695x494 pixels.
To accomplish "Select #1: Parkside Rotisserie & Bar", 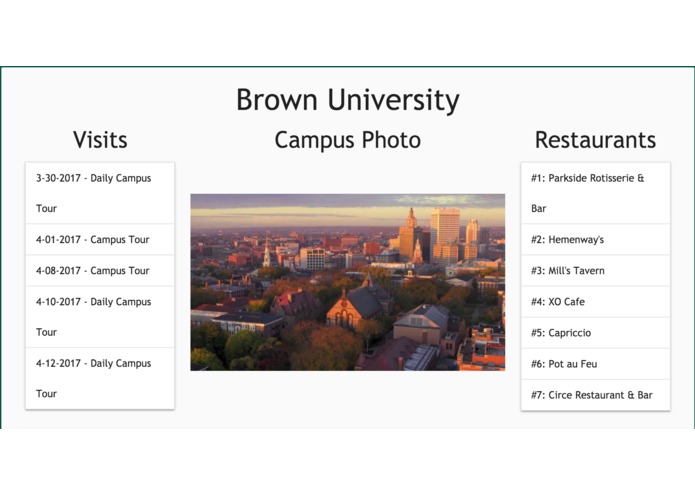I will 595,193.
